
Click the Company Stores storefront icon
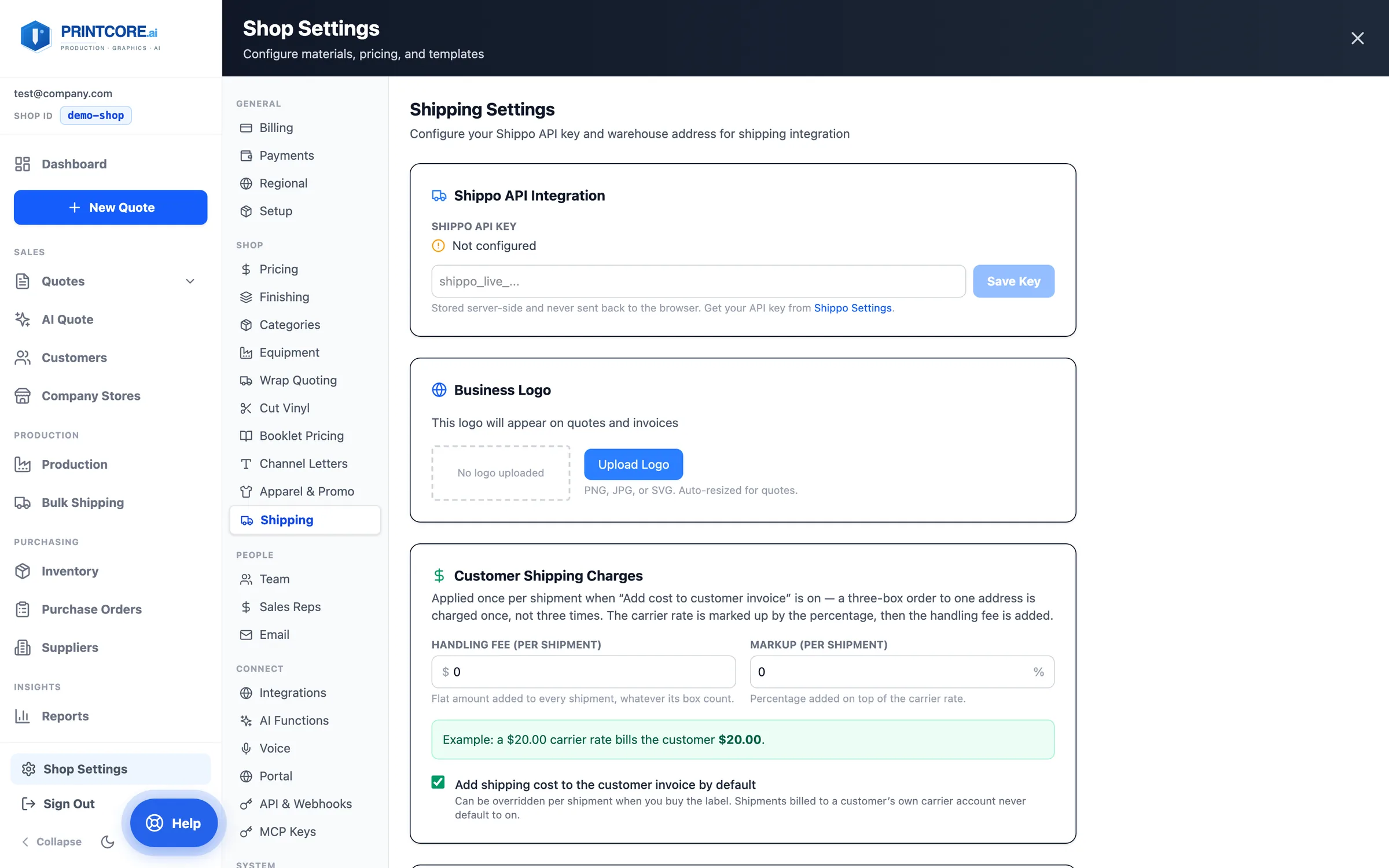pos(23,396)
